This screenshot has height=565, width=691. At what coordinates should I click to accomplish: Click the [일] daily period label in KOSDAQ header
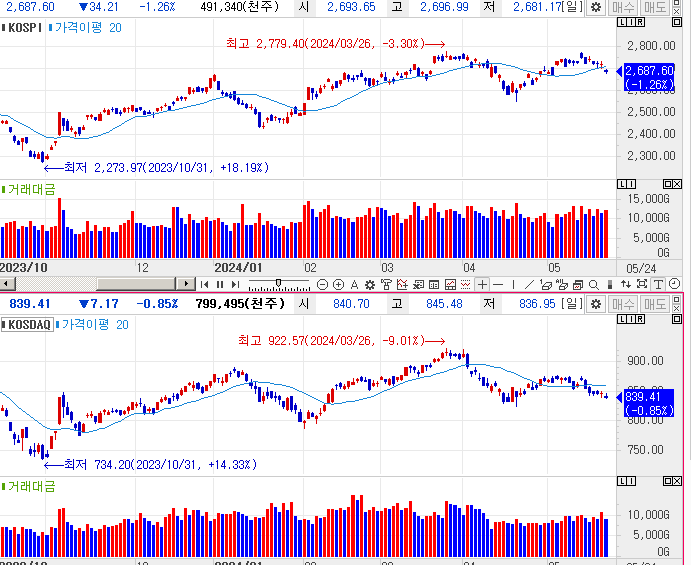[572, 304]
